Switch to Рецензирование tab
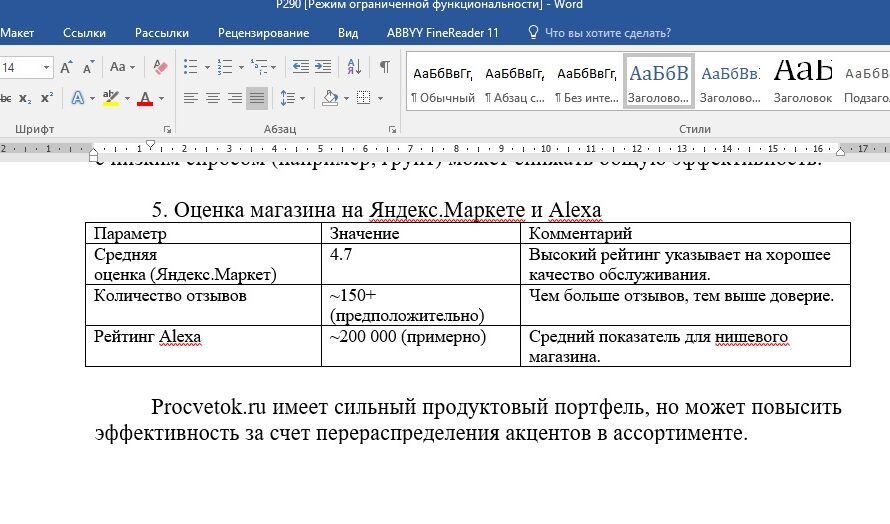 263,33
